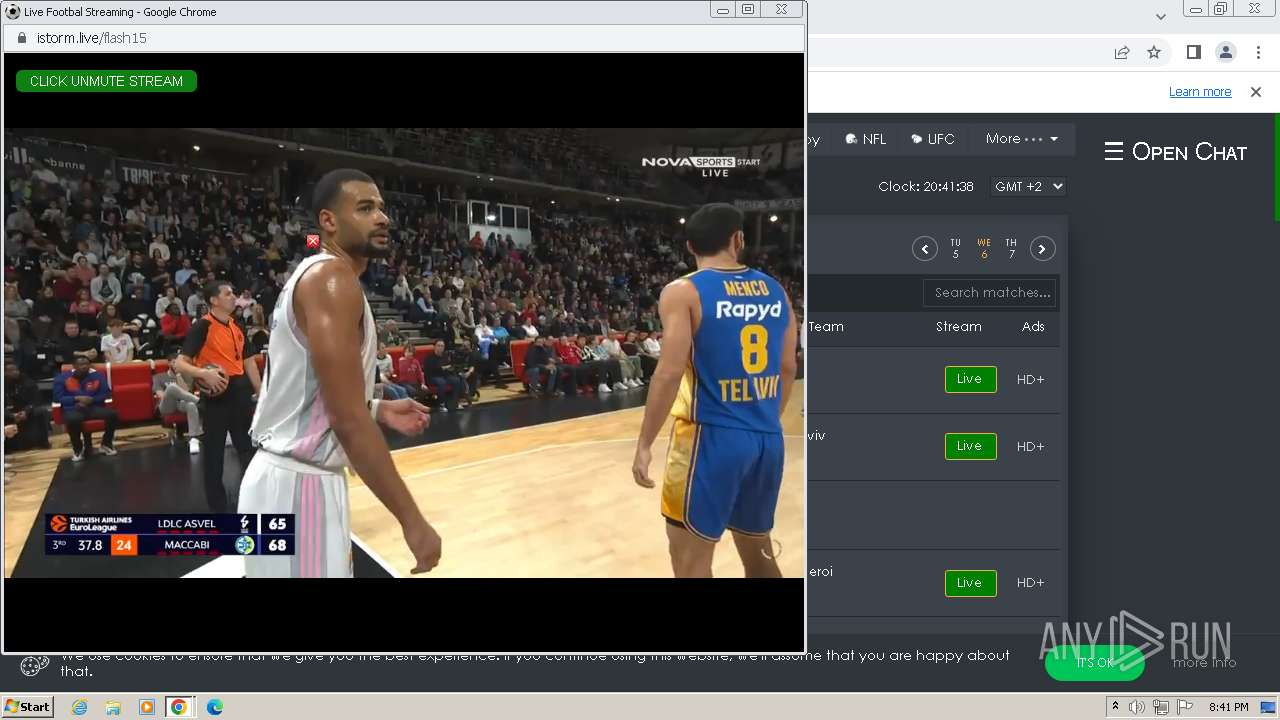
Task: Select Tuesday 5 in the date picker
Action: coord(955,249)
